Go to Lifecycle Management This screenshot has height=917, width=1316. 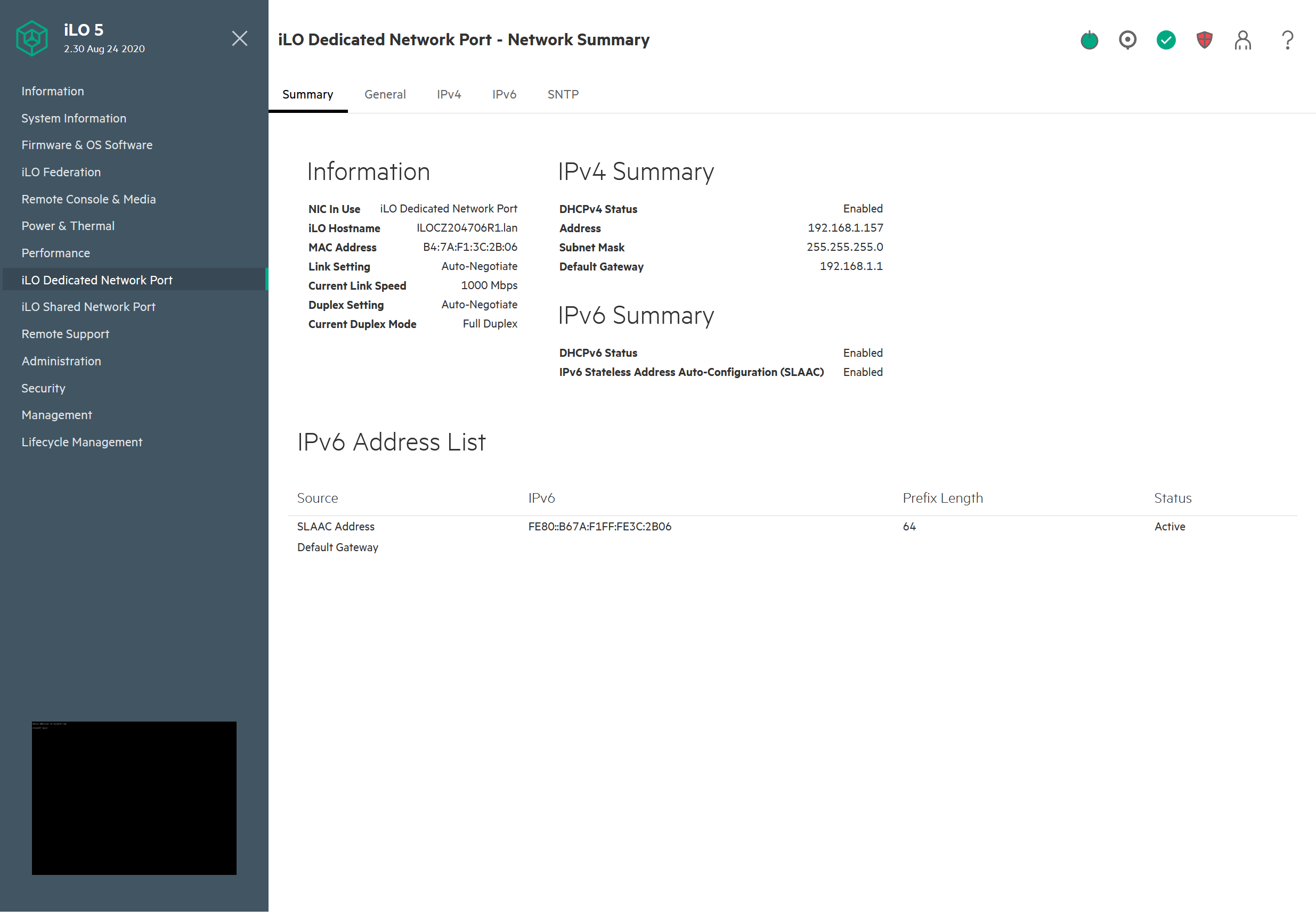(82, 442)
